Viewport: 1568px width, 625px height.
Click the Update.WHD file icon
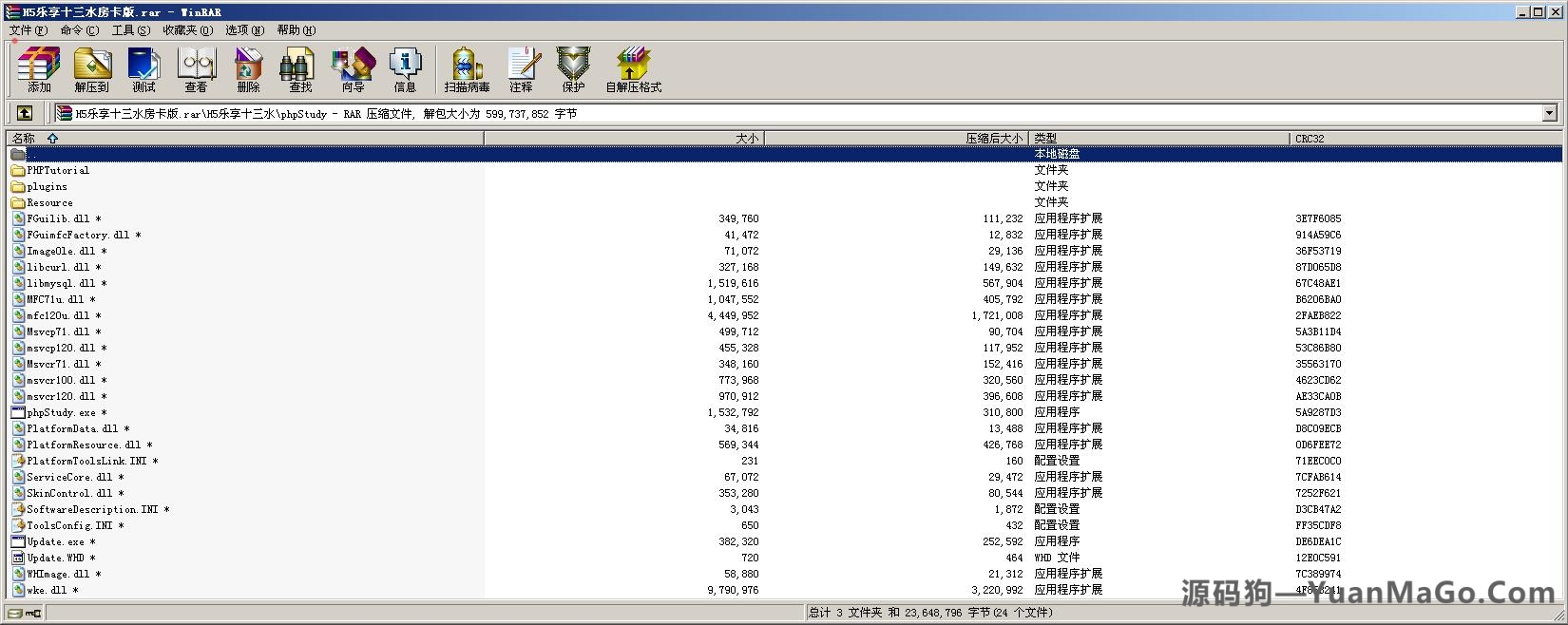click(18, 558)
